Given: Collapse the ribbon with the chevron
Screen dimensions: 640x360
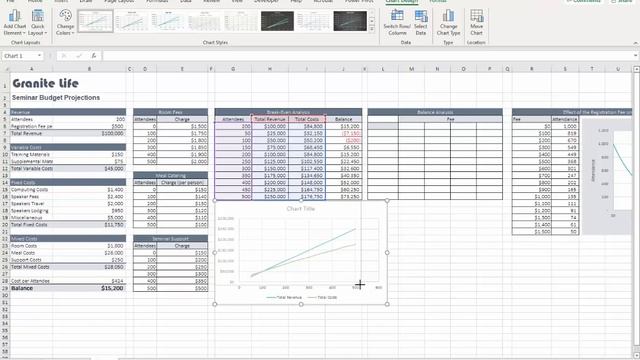Looking at the screenshot, I should pos(635,43).
